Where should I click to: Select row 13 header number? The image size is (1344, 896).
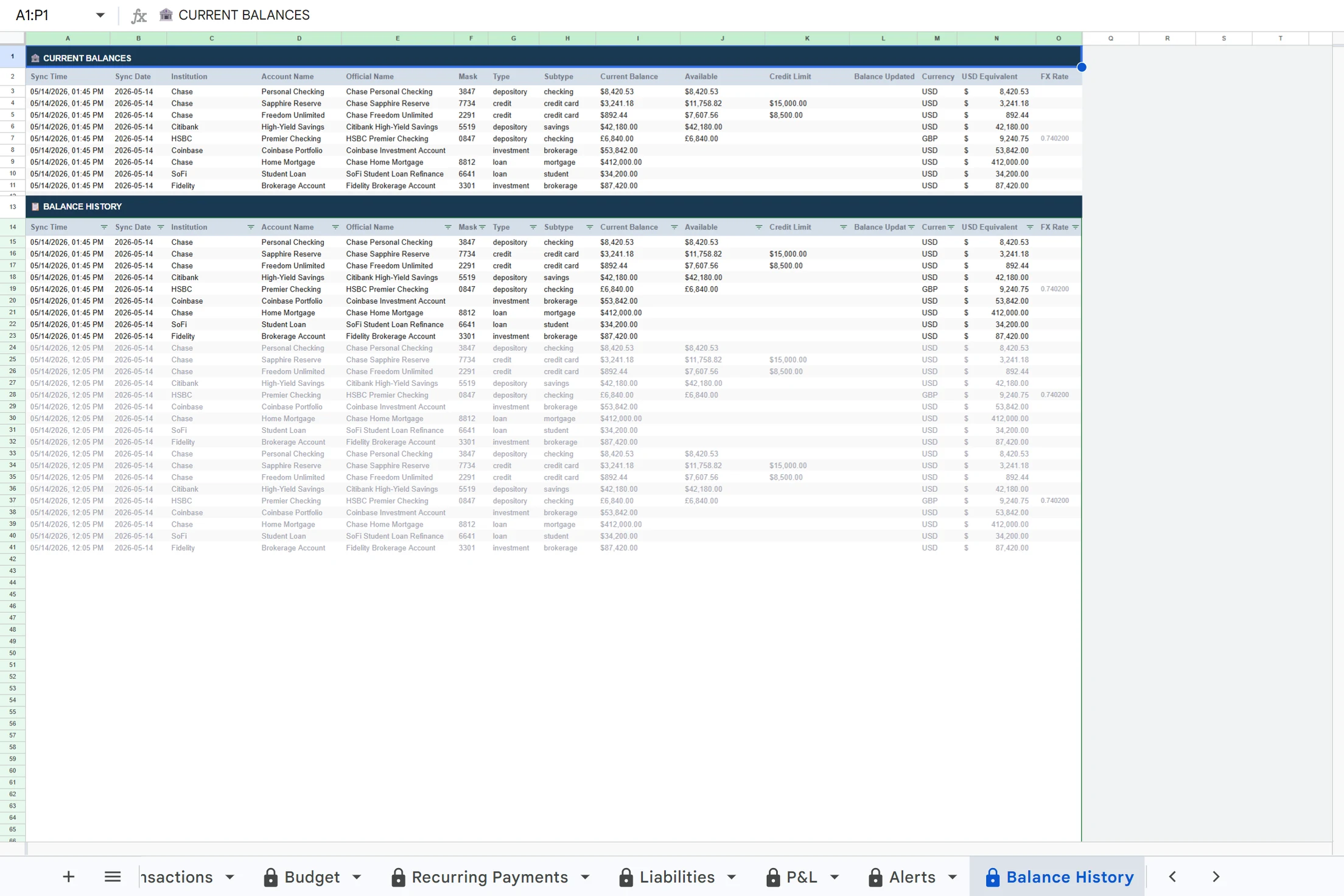tap(12, 207)
